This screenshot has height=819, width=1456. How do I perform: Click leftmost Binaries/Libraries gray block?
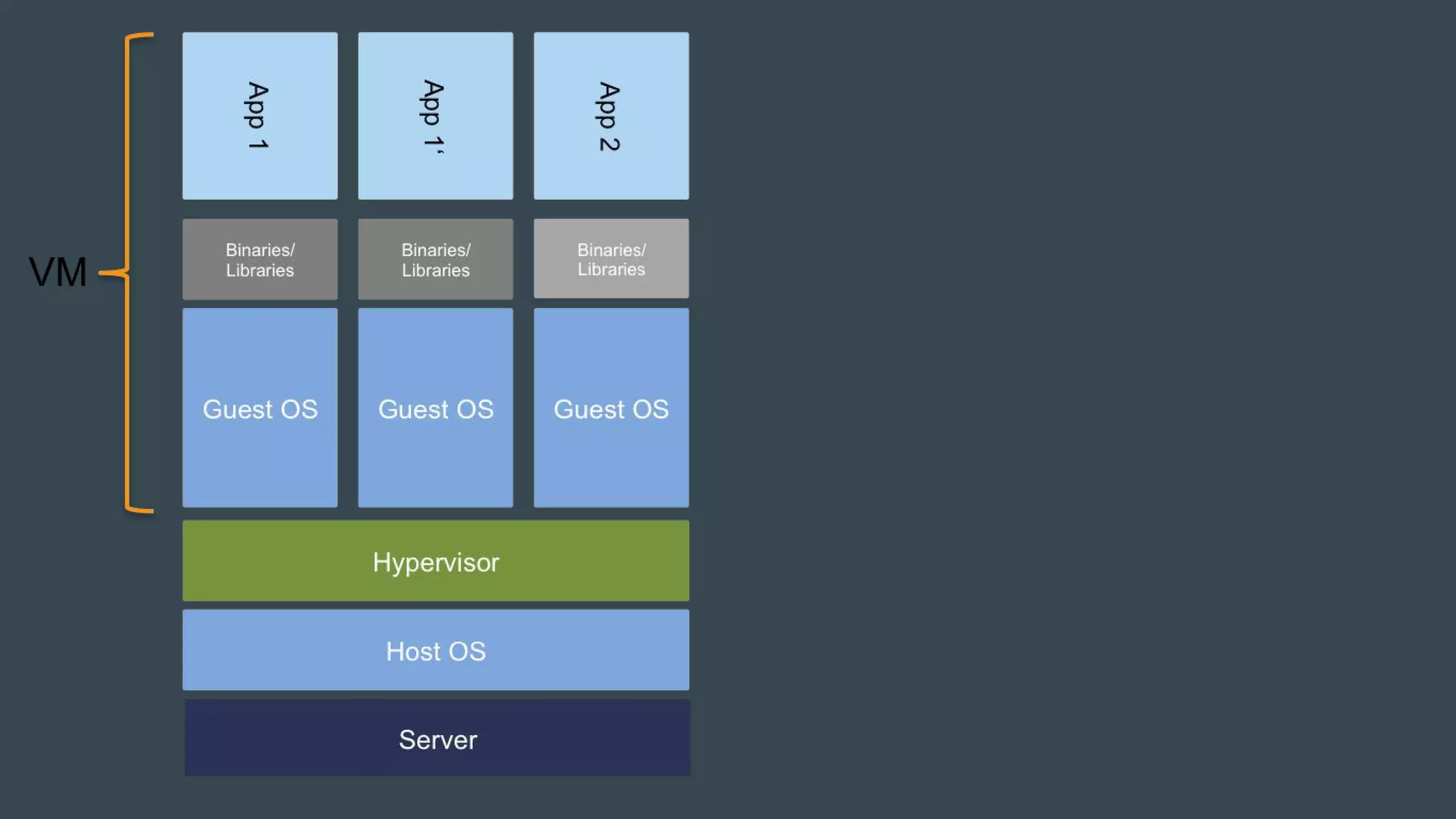click(259, 259)
